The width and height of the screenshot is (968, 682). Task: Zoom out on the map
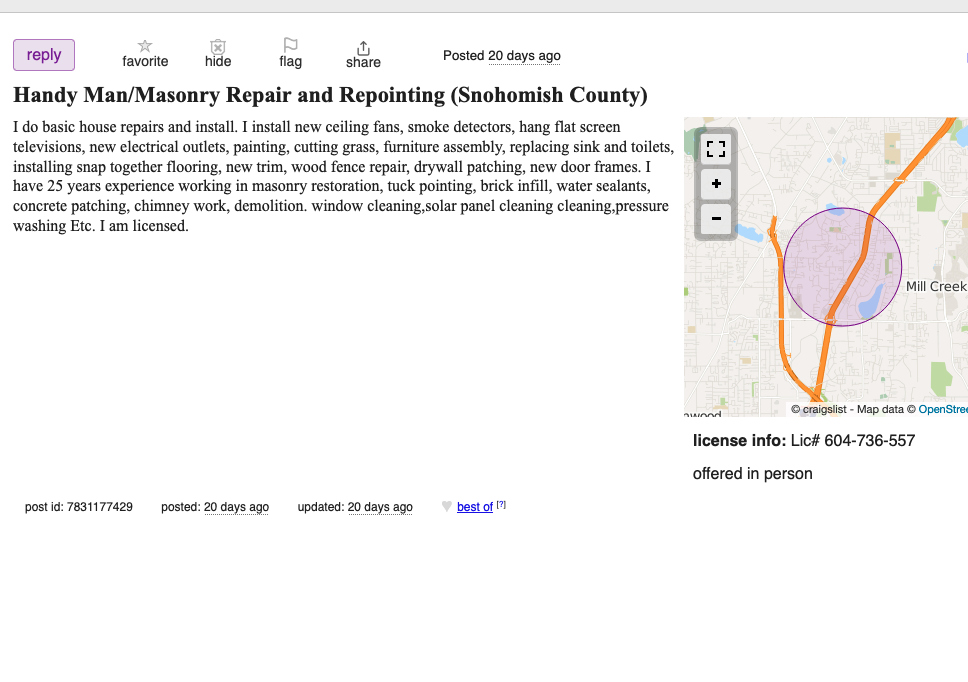click(716, 218)
